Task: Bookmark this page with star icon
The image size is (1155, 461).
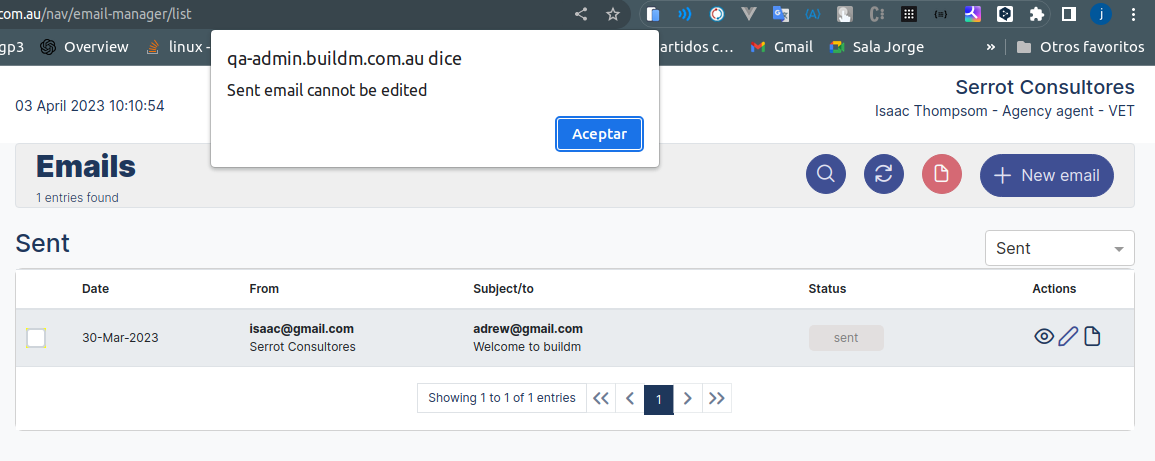Action: click(x=613, y=14)
